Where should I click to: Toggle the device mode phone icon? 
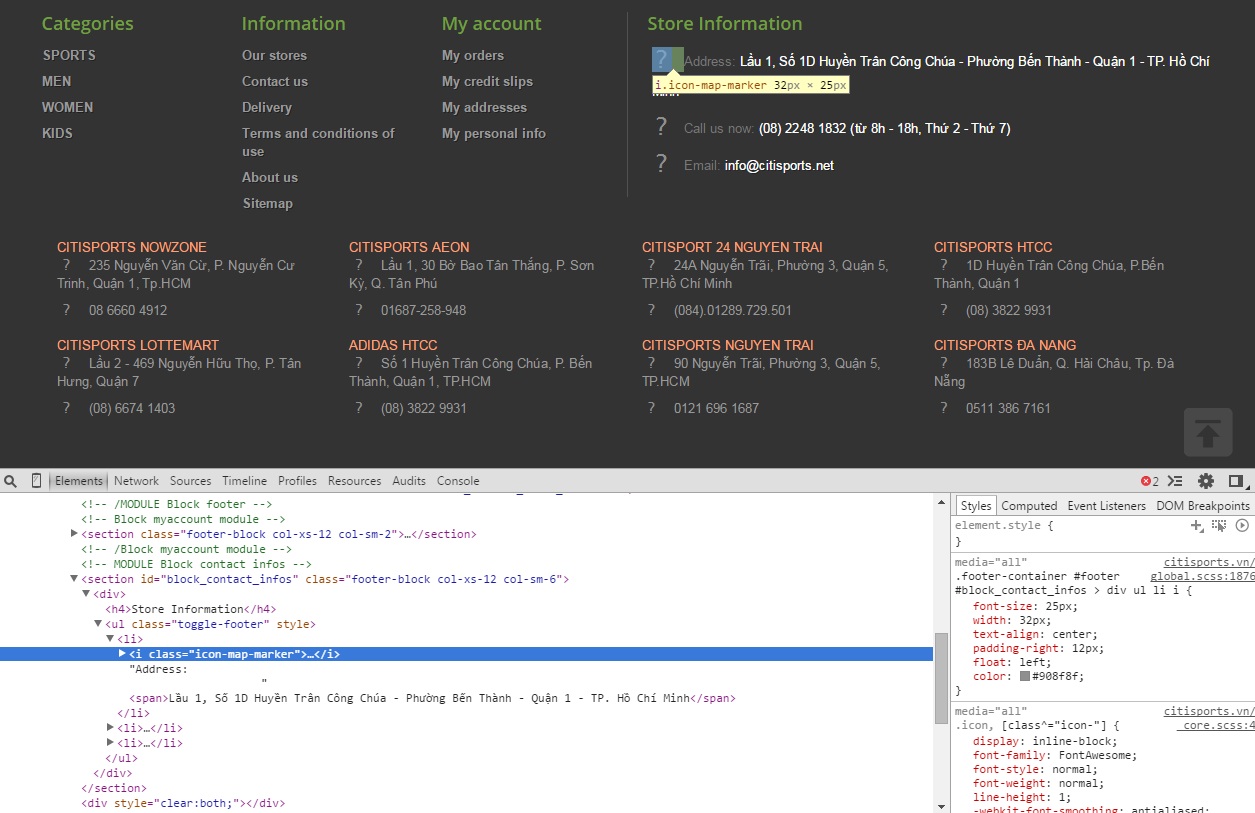37,481
